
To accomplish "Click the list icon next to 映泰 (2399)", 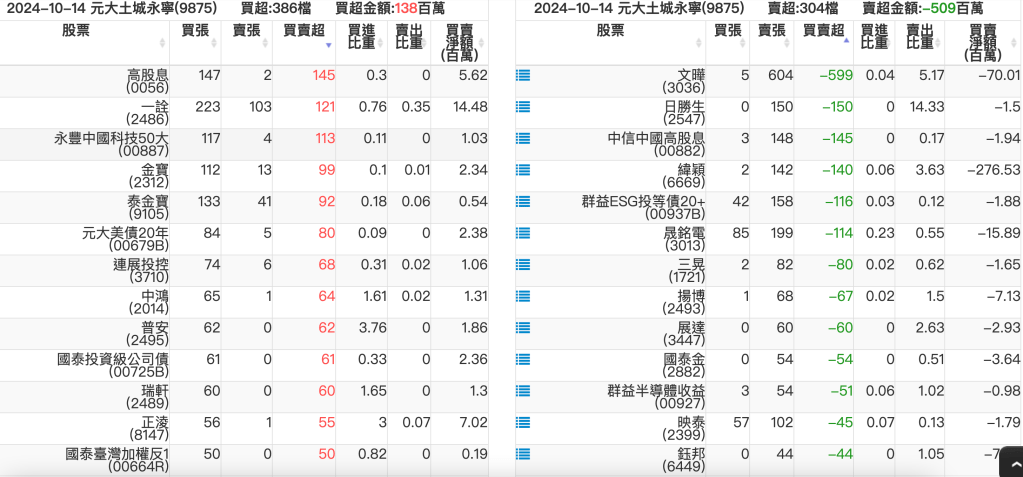I will [522, 423].
